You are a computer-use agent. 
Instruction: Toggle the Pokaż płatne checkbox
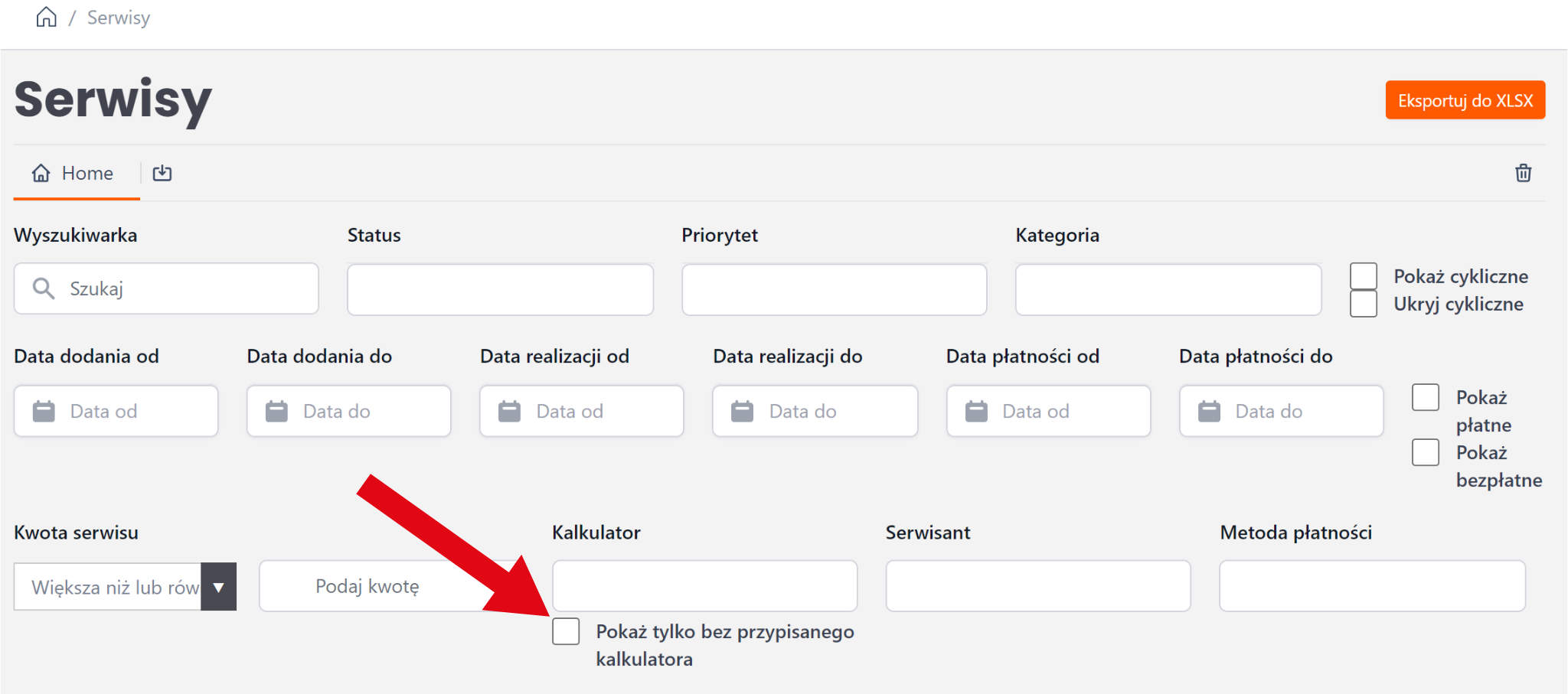click(1426, 398)
